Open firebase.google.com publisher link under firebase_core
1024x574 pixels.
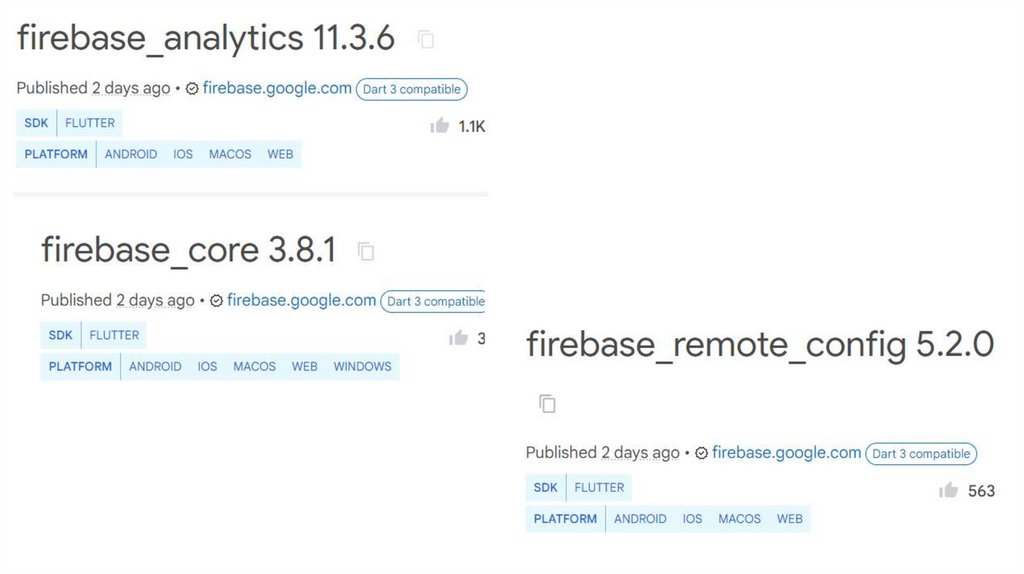tap(301, 300)
